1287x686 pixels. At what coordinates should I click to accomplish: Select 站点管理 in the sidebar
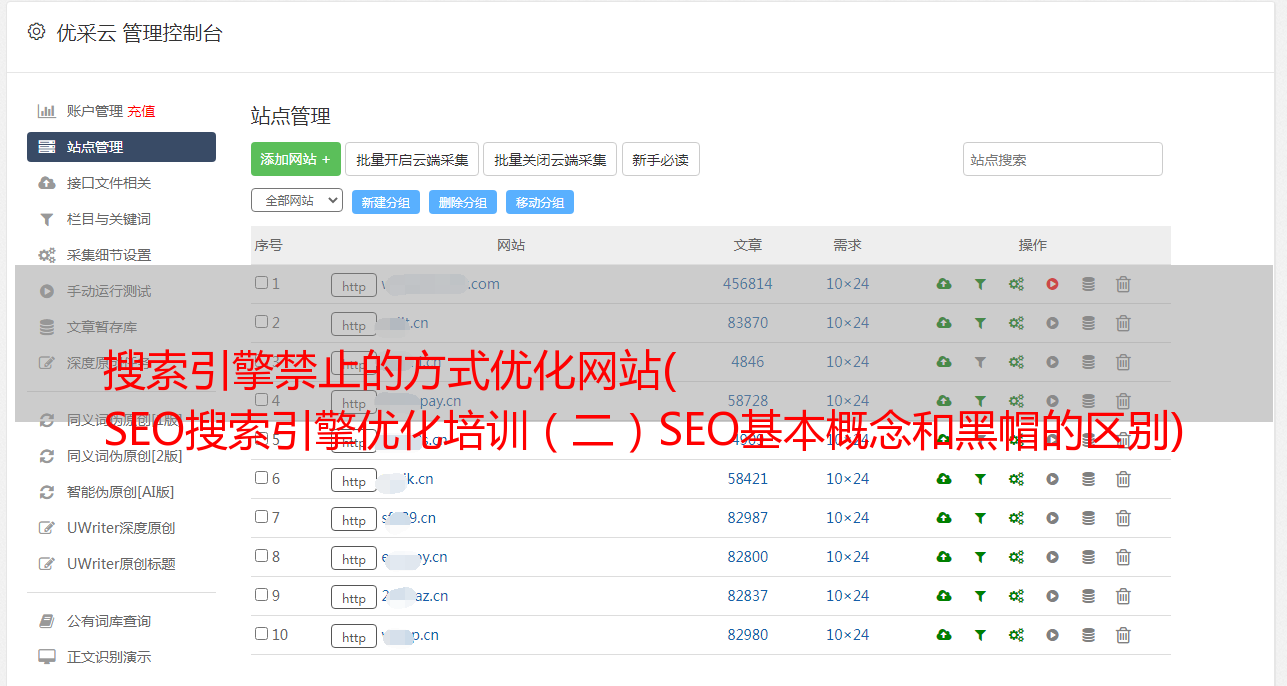click(x=121, y=147)
